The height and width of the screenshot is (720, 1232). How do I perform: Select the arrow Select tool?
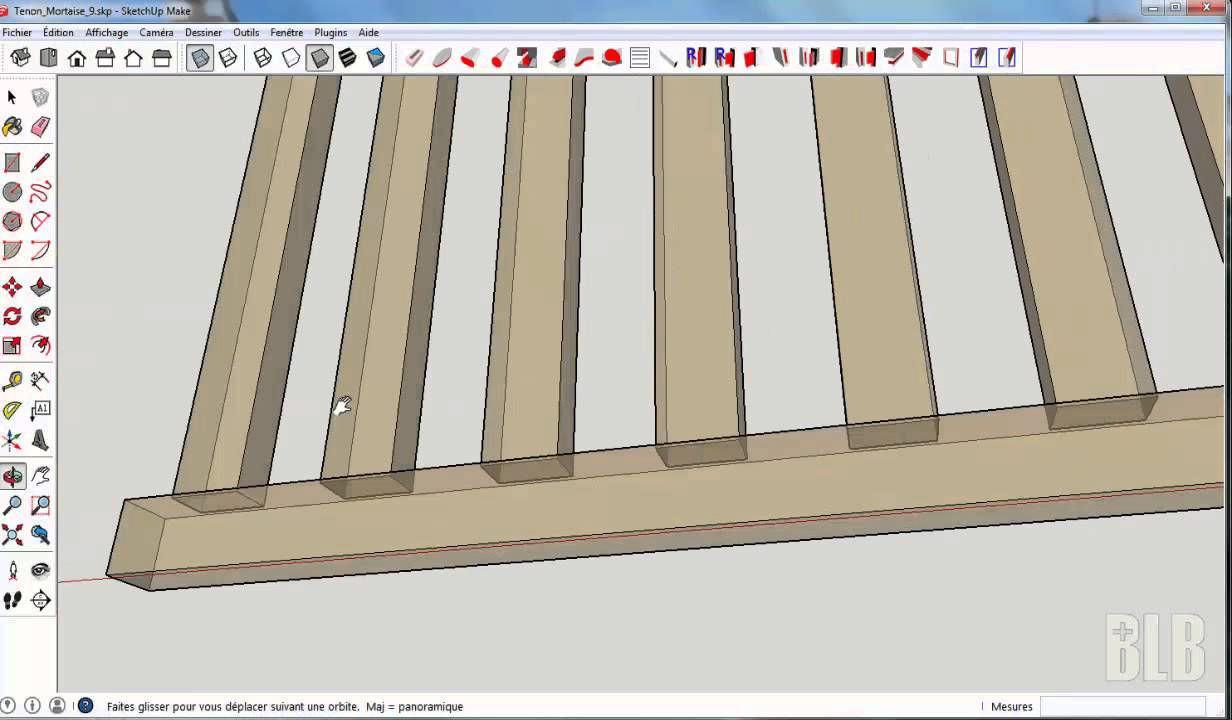pos(12,98)
